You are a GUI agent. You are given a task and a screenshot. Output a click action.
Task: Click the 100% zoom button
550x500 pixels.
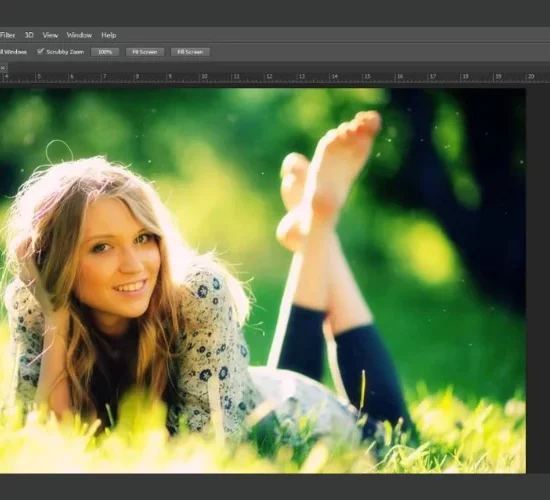pyautogui.click(x=105, y=52)
